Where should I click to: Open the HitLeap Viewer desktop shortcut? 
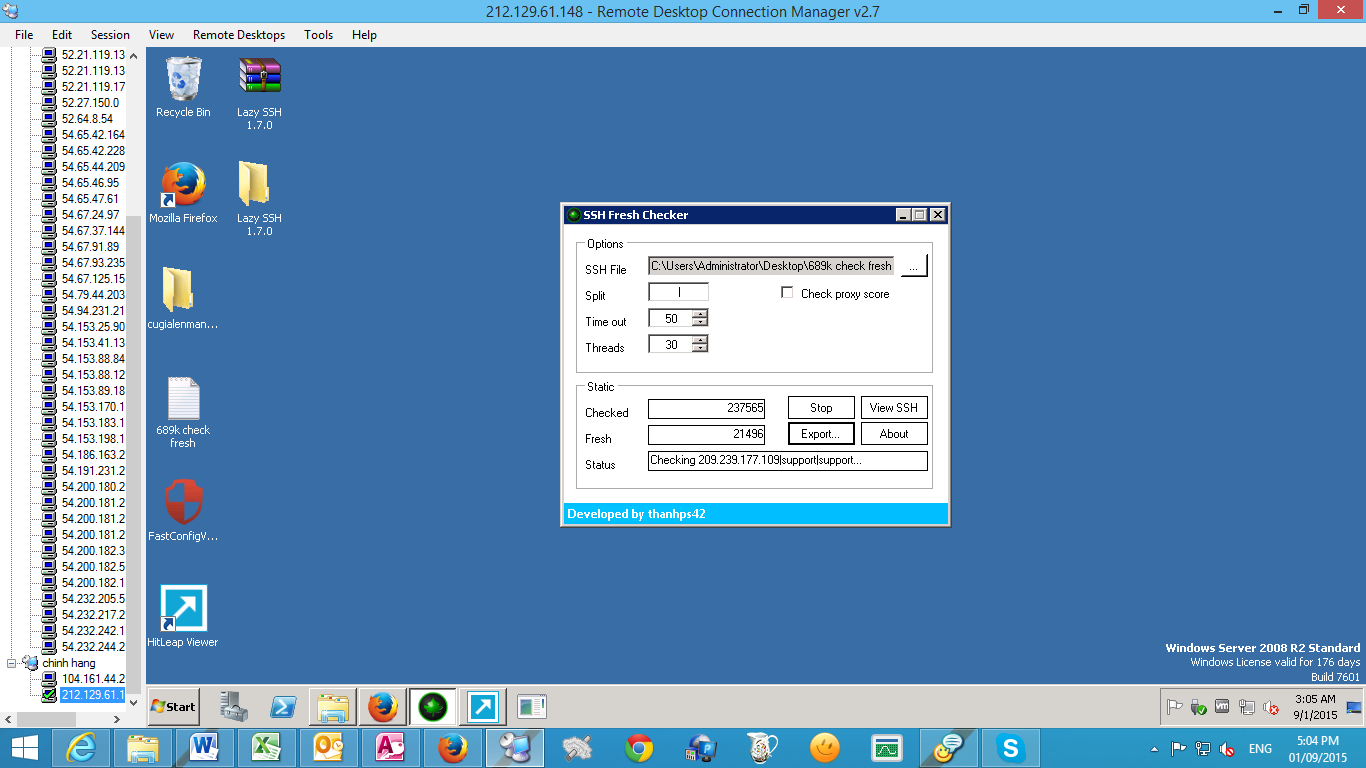coord(183,609)
